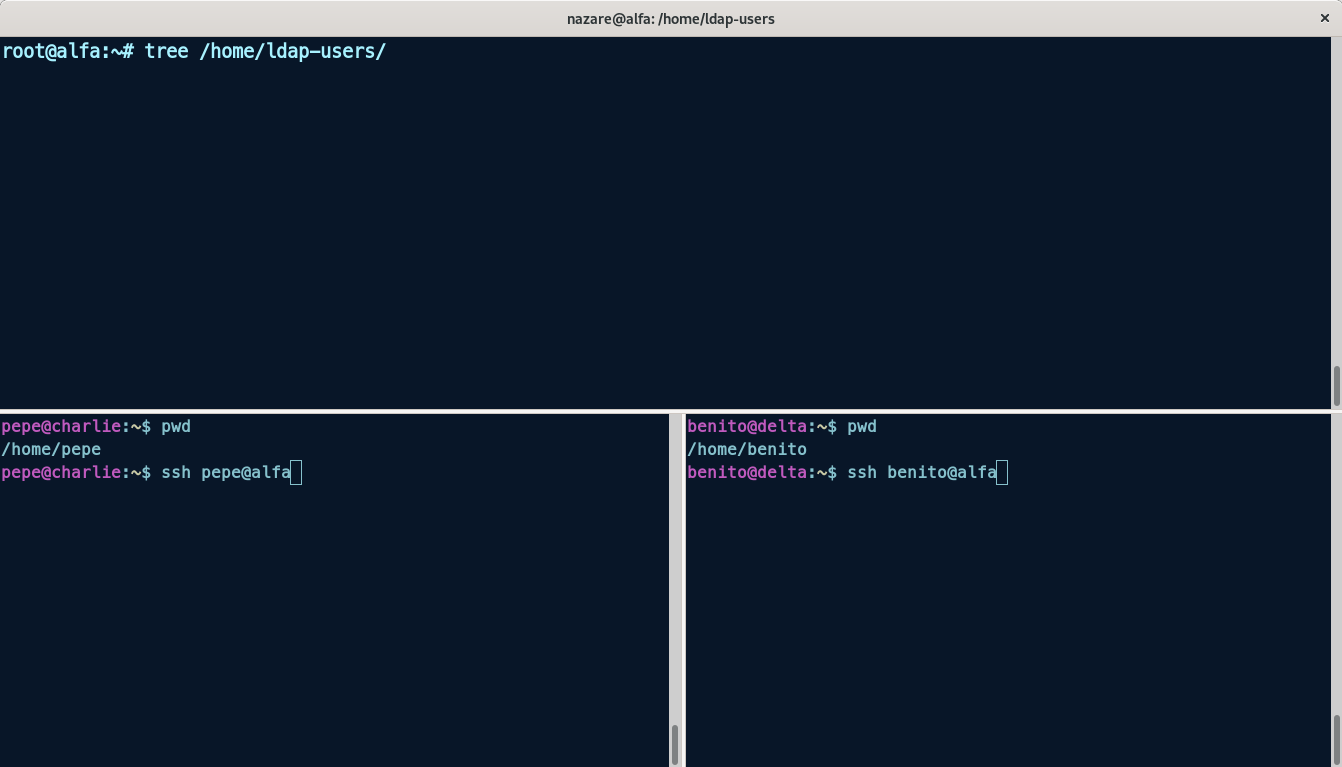Click the window title 'nazare@alfa: /home/ldap-users'
The width and height of the screenshot is (1342, 767).
(x=670, y=18)
